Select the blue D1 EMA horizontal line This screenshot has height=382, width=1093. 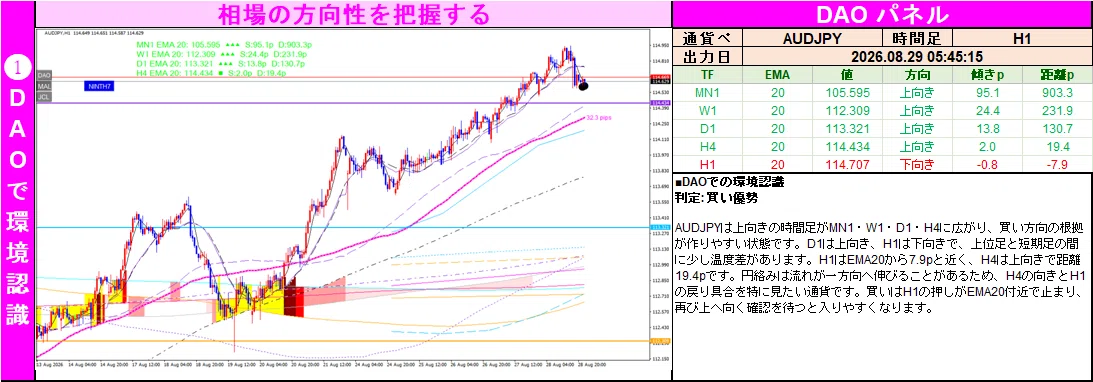point(342,227)
